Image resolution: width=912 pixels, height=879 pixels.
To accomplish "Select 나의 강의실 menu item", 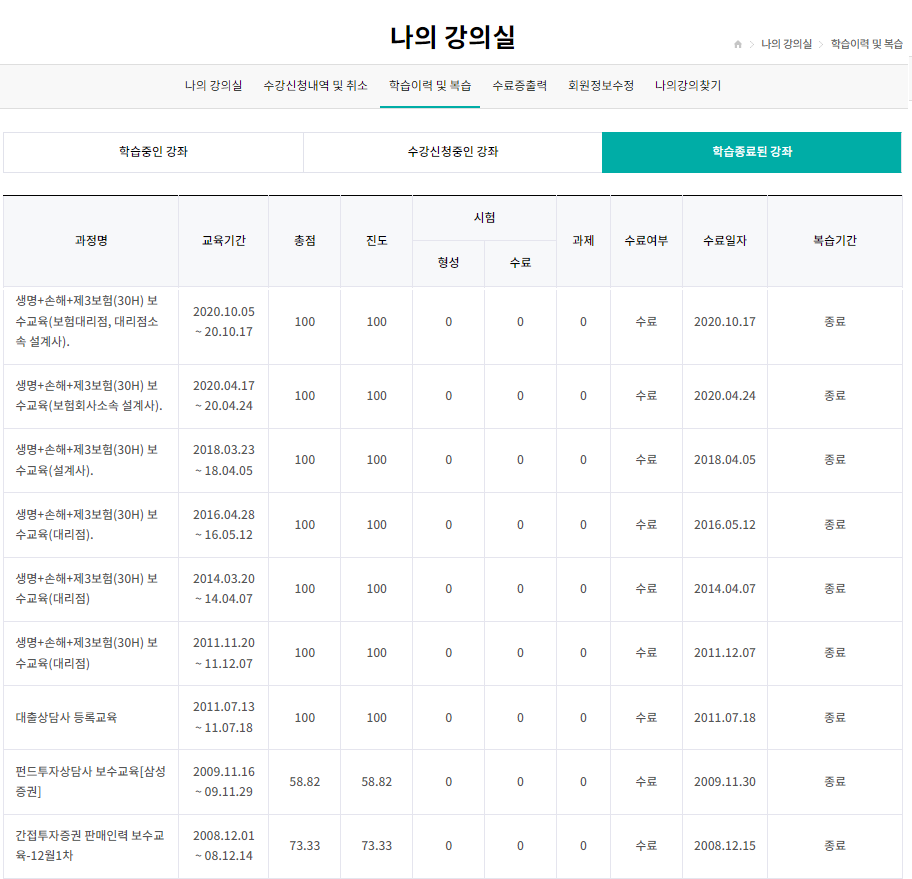I will 213,86.
